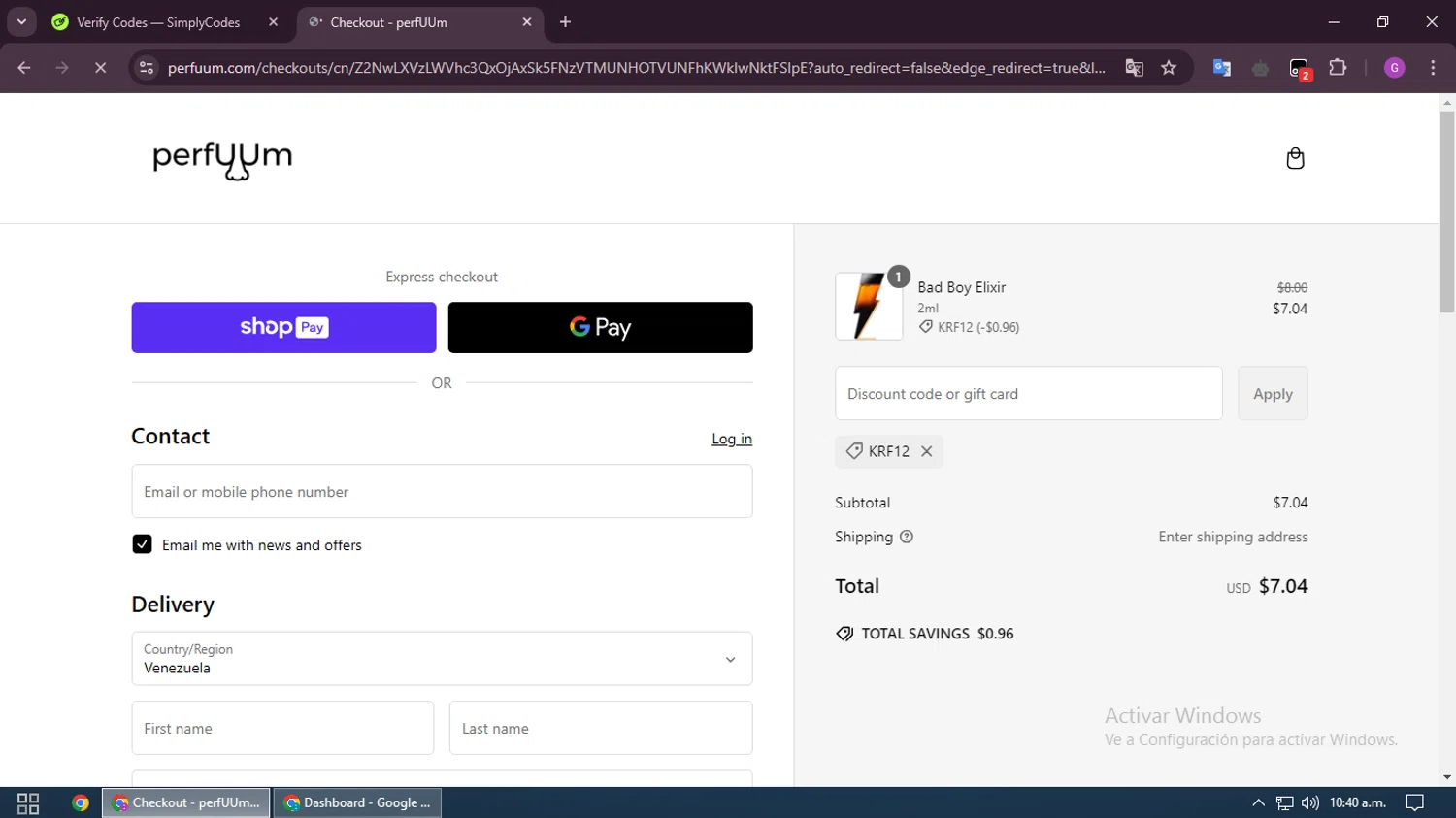1456x818 pixels.
Task: Toggle Email me with news and offers
Action: pyautogui.click(x=142, y=544)
